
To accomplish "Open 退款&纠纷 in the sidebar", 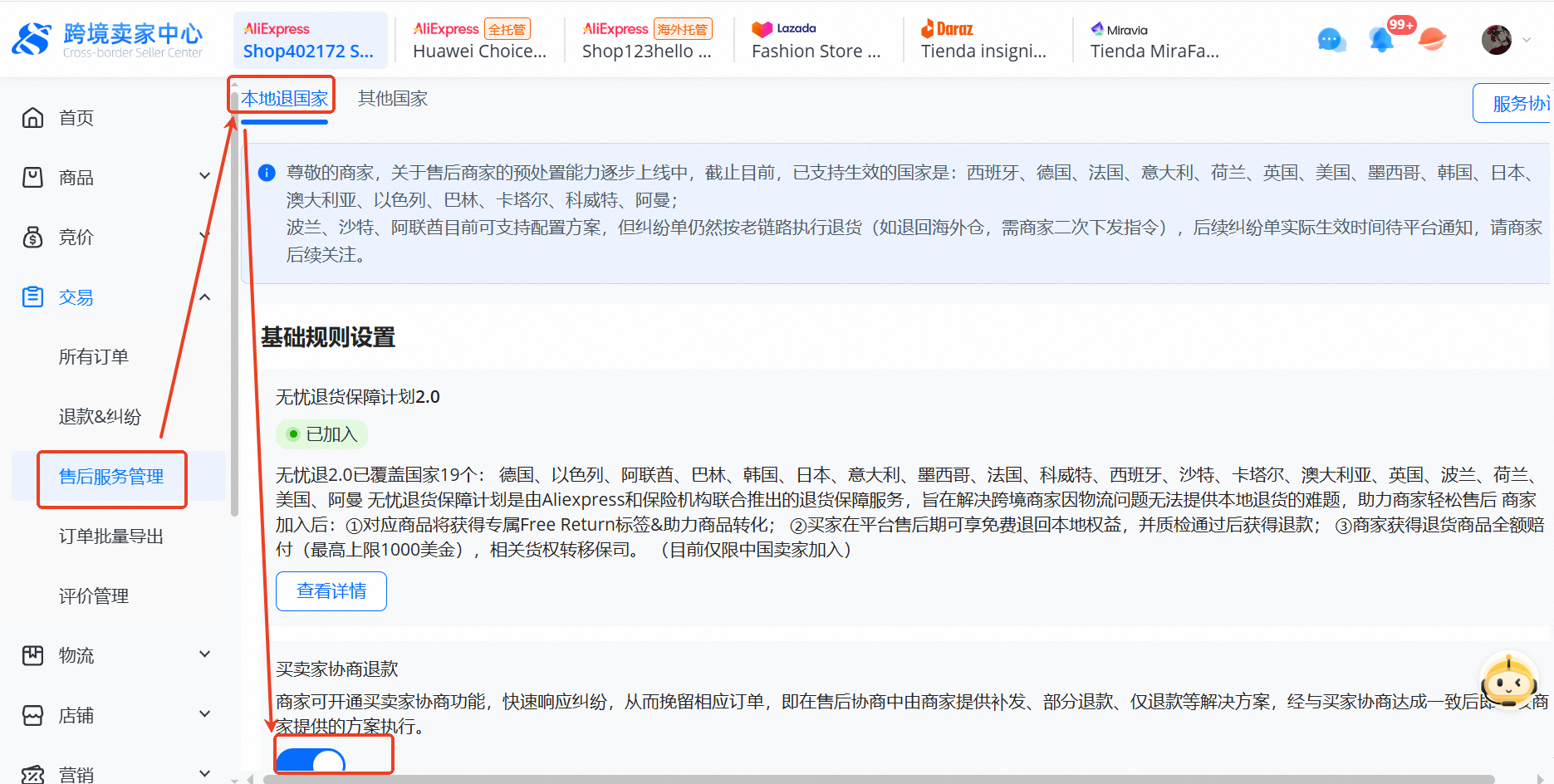I will coord(100,417).
